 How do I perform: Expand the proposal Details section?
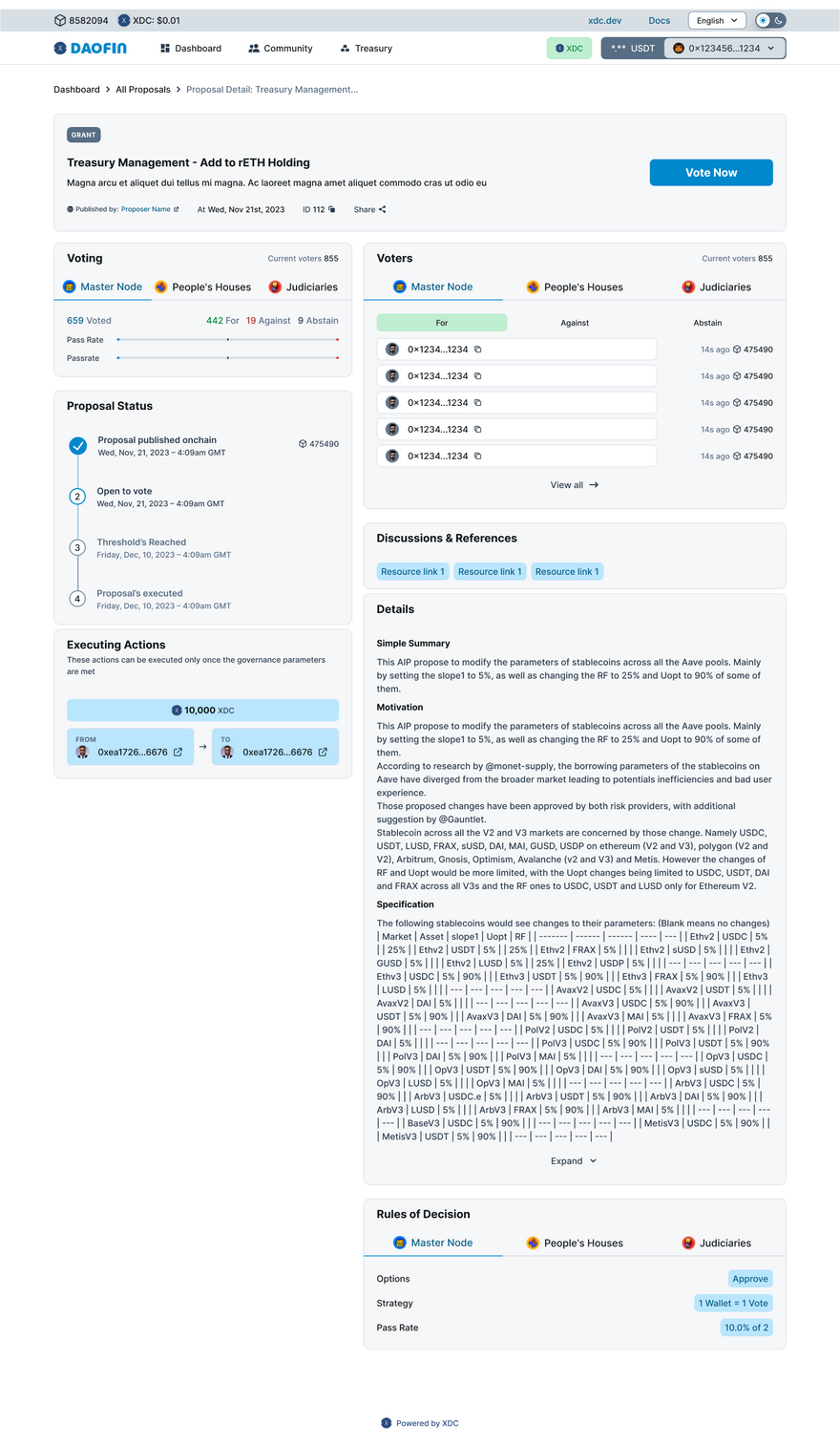click(x=573, y=1161)
